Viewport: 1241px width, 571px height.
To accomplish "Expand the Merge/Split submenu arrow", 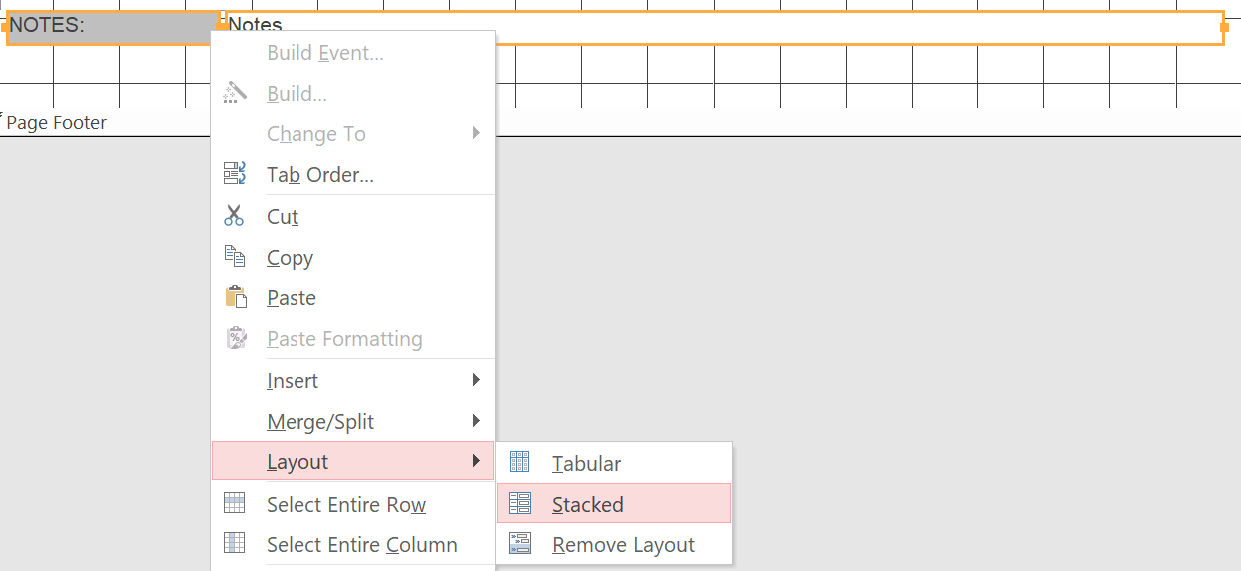I will [476, 421].
